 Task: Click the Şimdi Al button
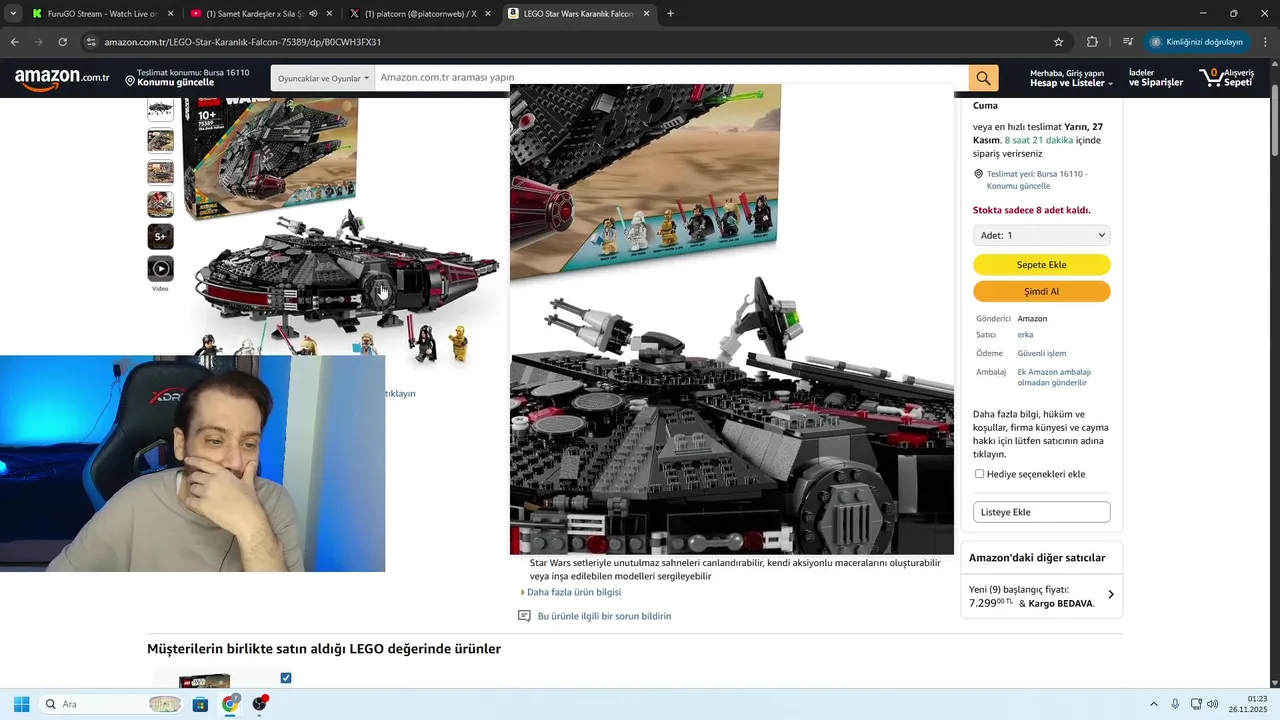coord(1041,292)
